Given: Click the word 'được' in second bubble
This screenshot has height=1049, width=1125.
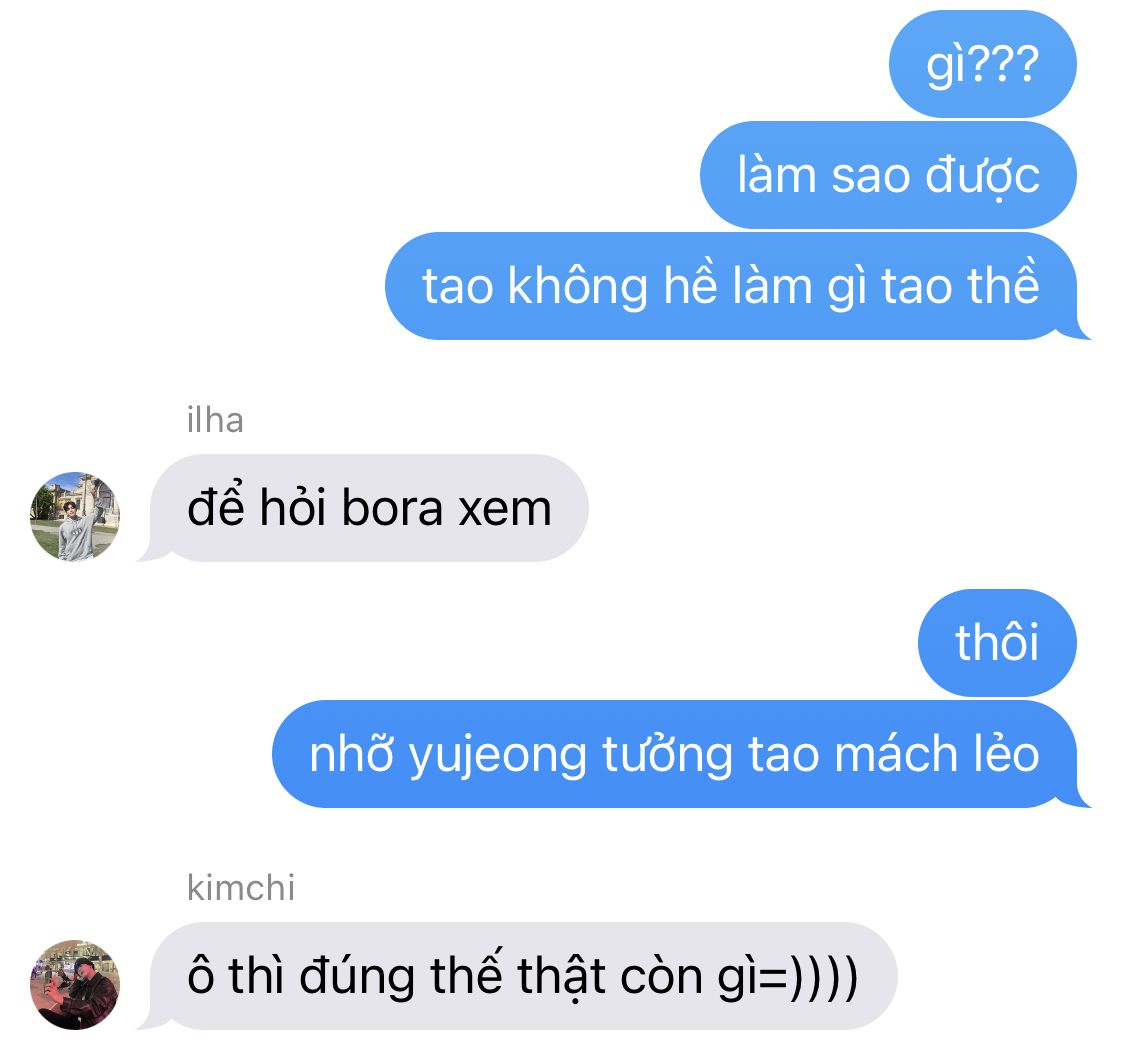Looking at the screenshot, I should coord(982,177).
